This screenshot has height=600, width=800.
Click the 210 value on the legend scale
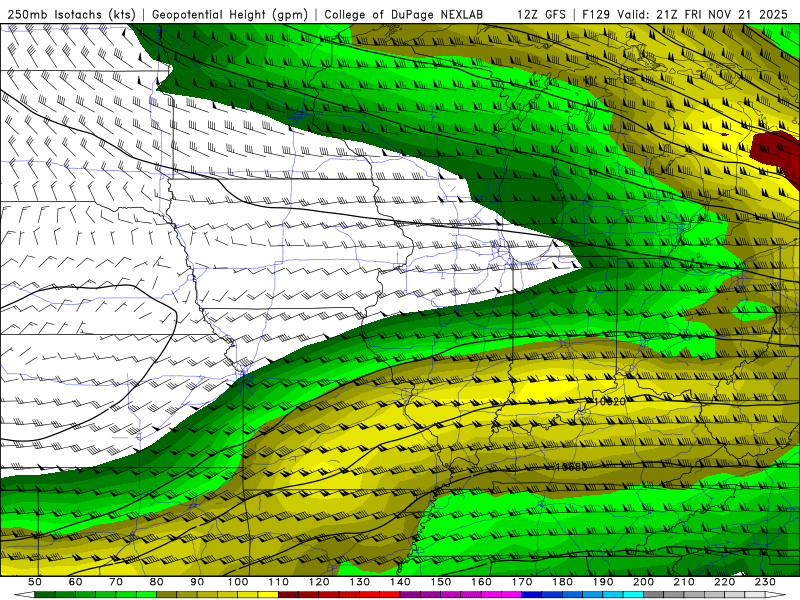click(684, 582)
